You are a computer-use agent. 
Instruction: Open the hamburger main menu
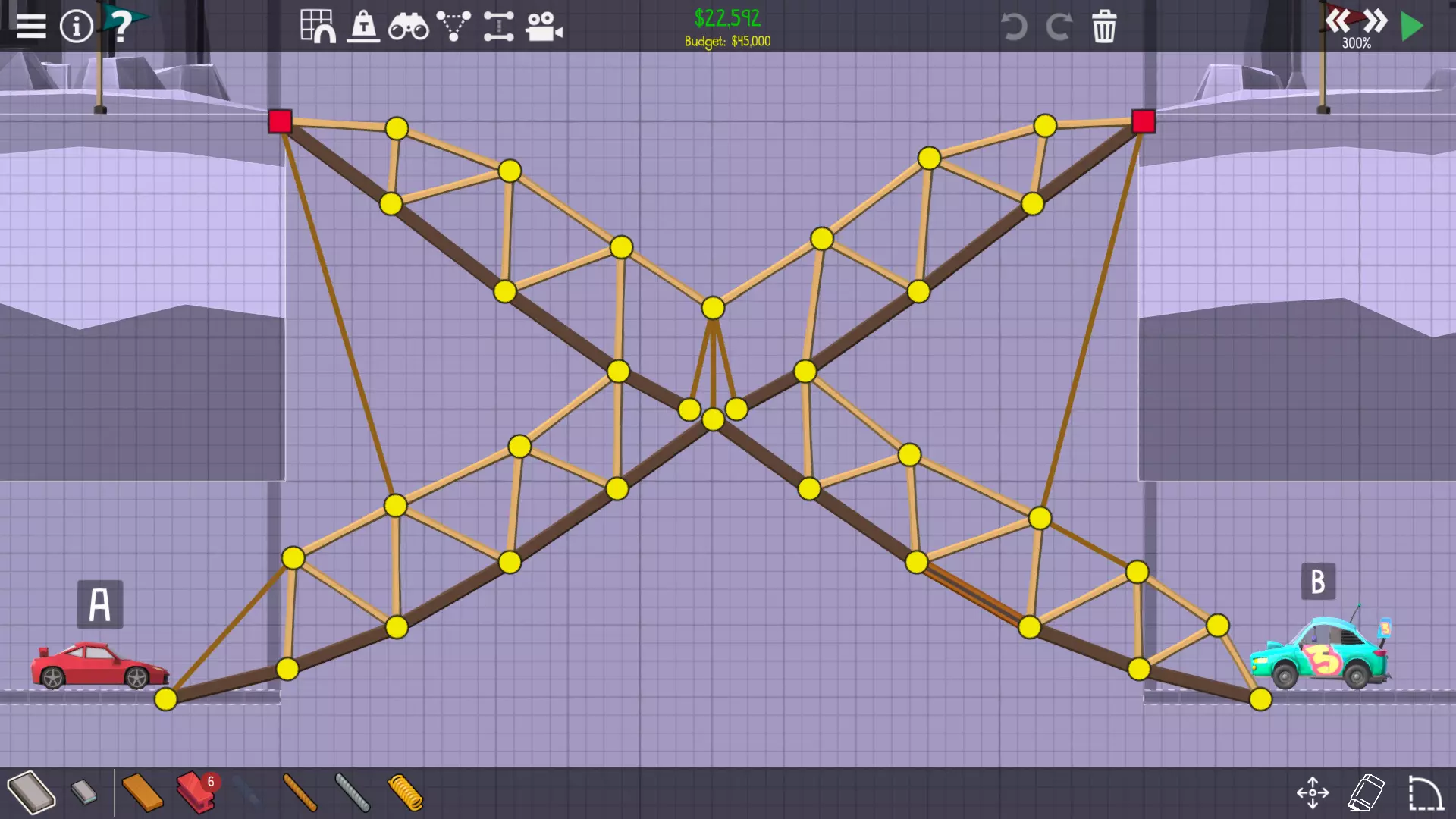click(31, 26)
